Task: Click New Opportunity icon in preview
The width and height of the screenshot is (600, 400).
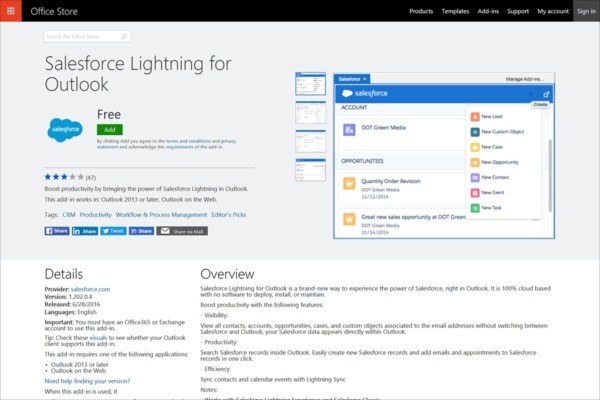Action: (475, 163)
